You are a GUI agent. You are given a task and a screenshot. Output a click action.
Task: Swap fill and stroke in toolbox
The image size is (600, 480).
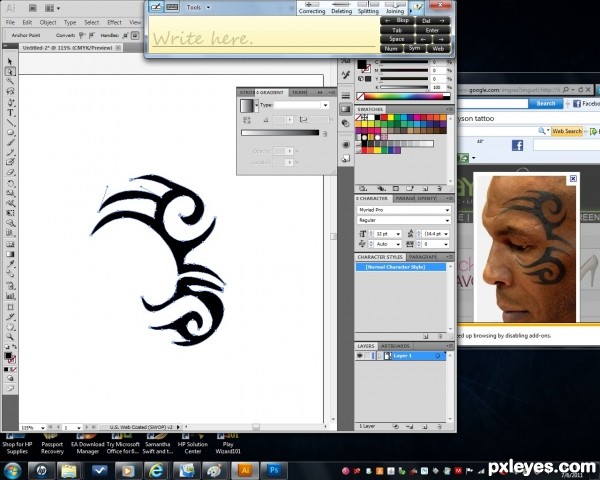click(x=14, y=347)
